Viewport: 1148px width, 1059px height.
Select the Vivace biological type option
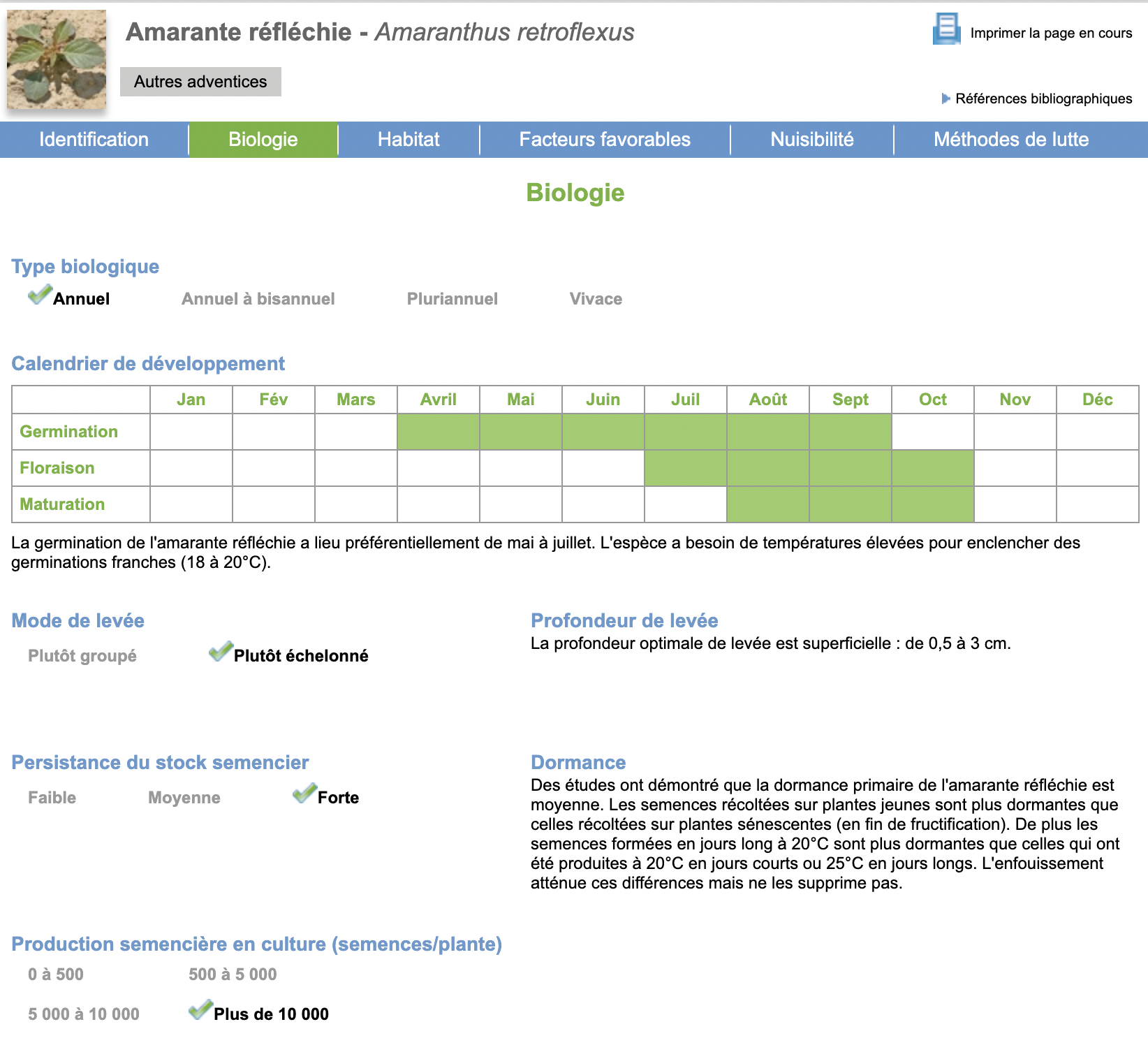pos(595,299)
